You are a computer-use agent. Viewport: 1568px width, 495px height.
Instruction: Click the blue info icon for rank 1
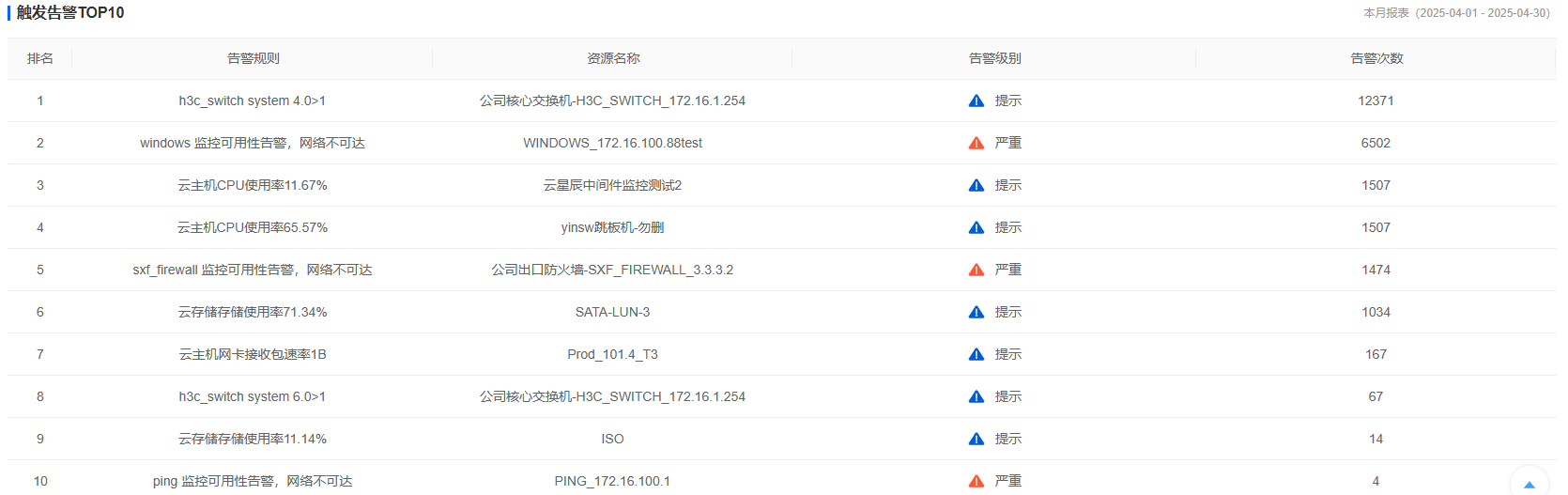[x=976, y=101]
